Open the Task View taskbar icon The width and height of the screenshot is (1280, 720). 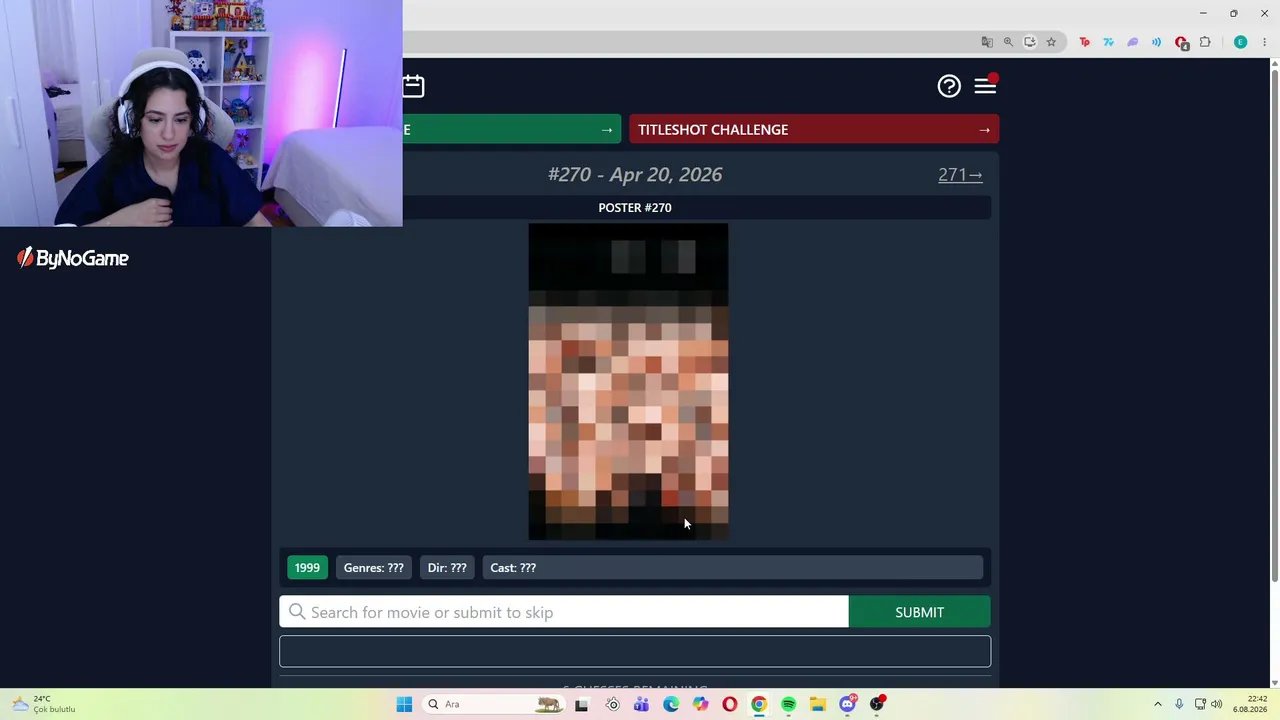tap(582, 704)
